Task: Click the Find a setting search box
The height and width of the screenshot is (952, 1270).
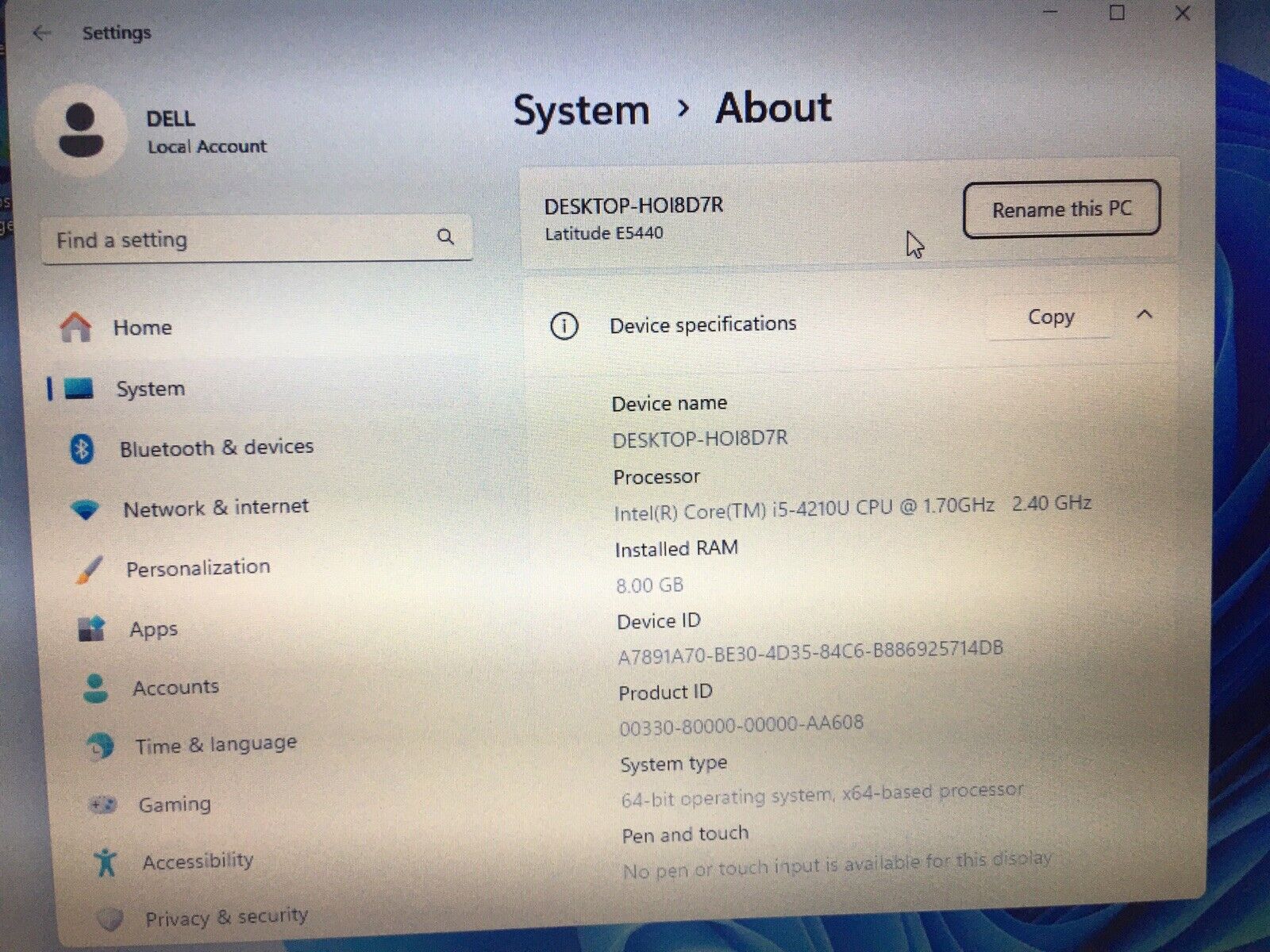Action: [256, 238]
